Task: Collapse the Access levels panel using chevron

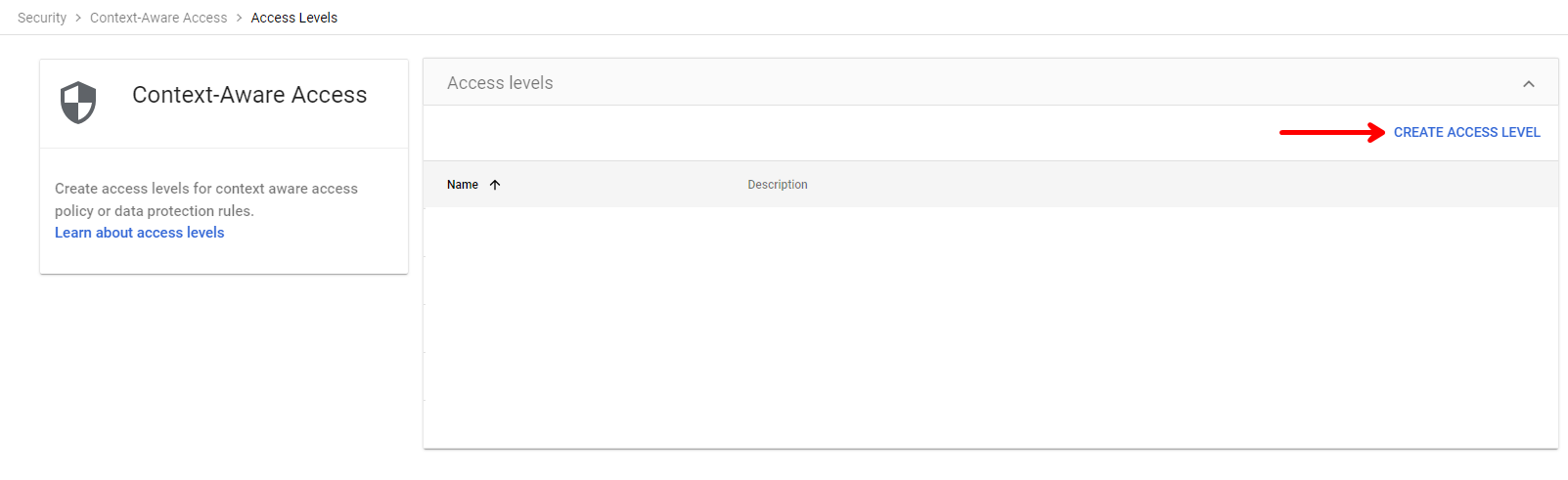Action: (x=1529, y=84)
